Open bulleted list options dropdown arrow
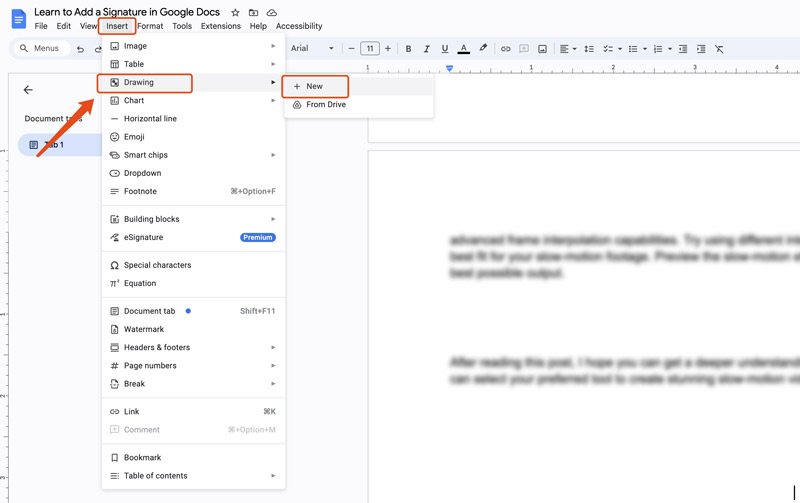800x503 pixels. [645, 49]
